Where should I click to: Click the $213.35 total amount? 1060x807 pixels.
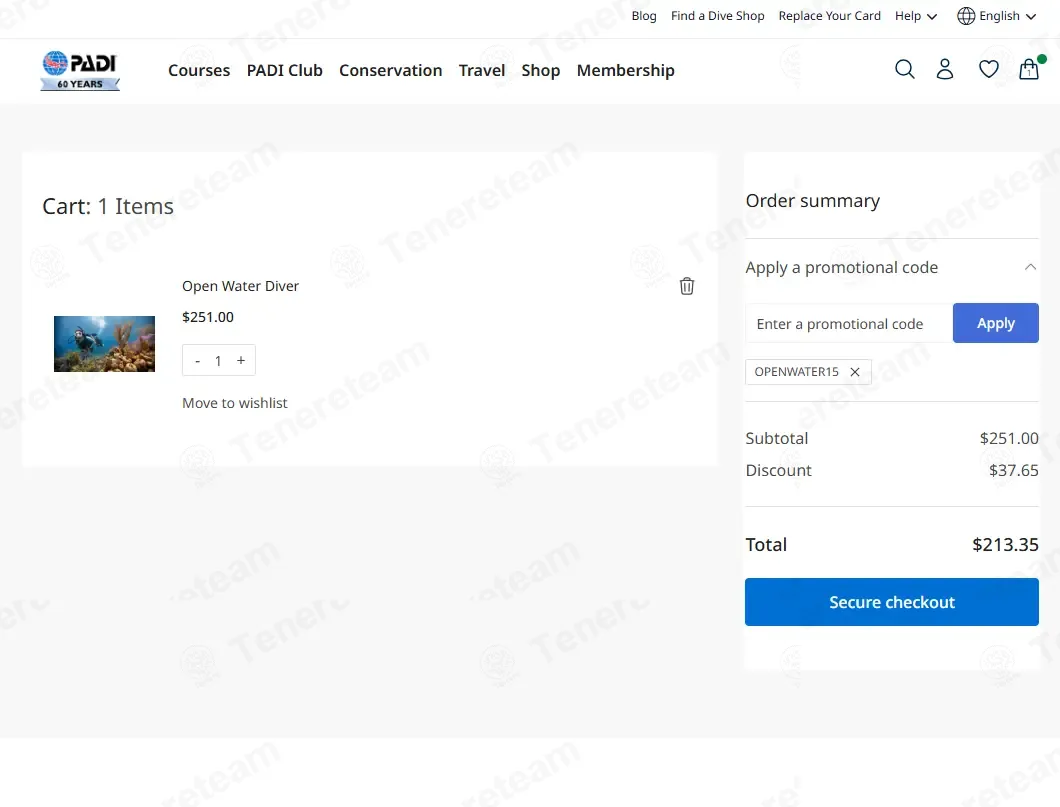1005,545
